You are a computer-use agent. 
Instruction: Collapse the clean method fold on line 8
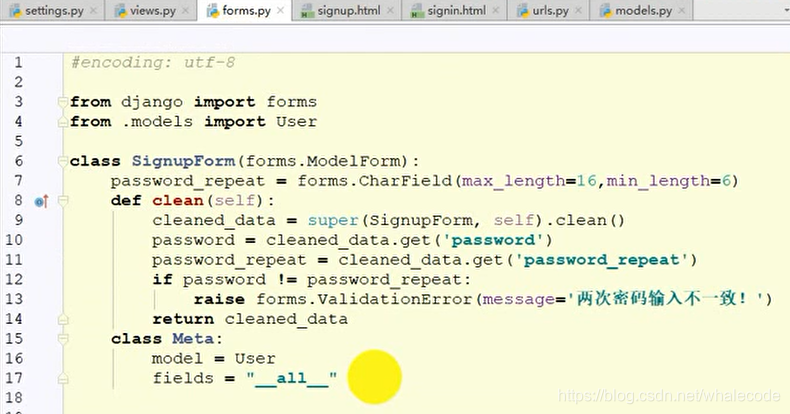click(63, 201)
